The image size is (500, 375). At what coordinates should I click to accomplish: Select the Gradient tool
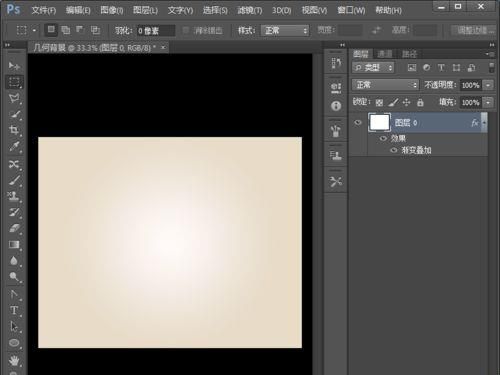(14, 245)
